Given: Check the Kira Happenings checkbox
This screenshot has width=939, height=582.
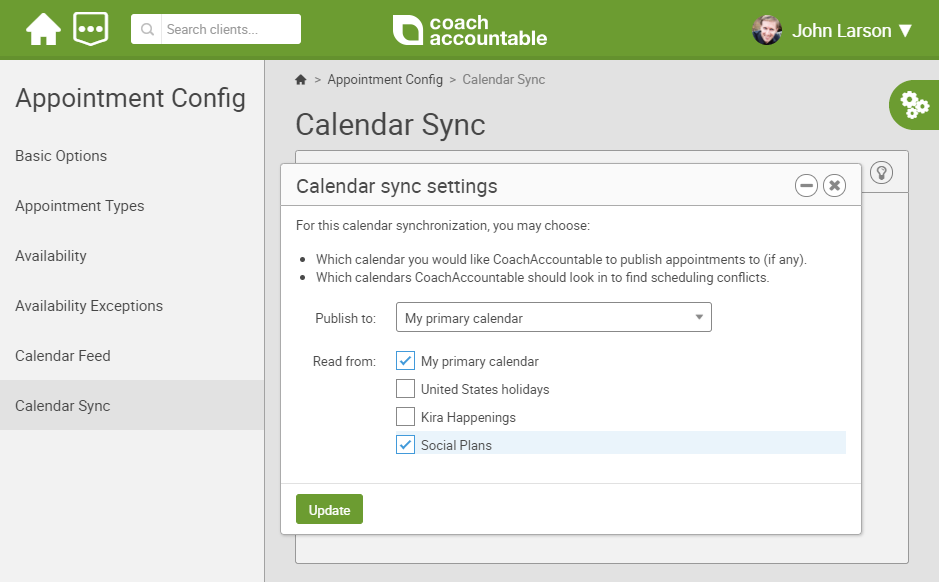Looking at the screenshot, I should (x=405, y=416).
